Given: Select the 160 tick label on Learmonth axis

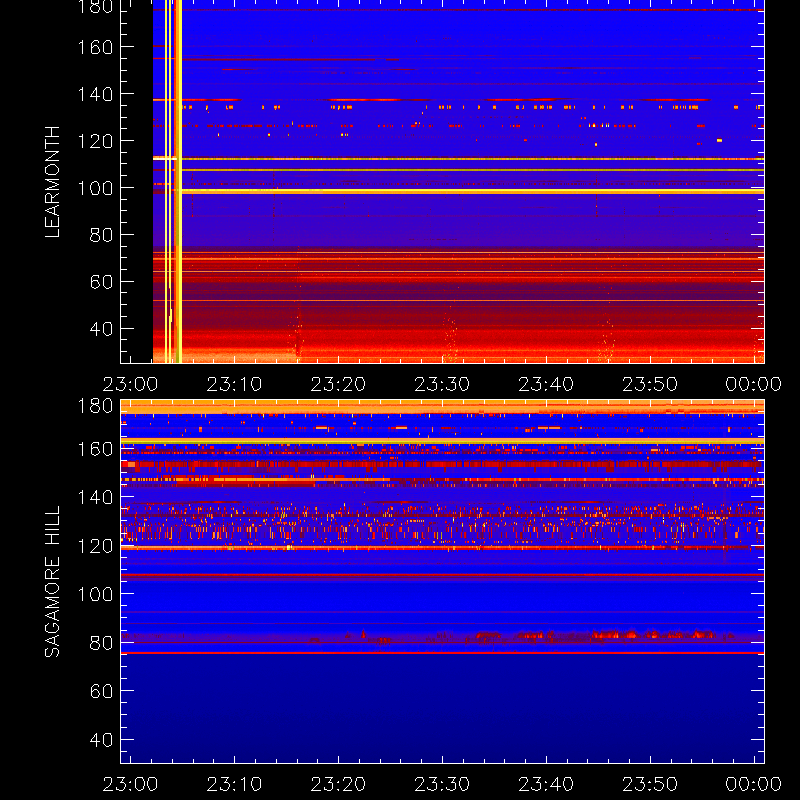Looking at the screenshot, I should 95,47.
